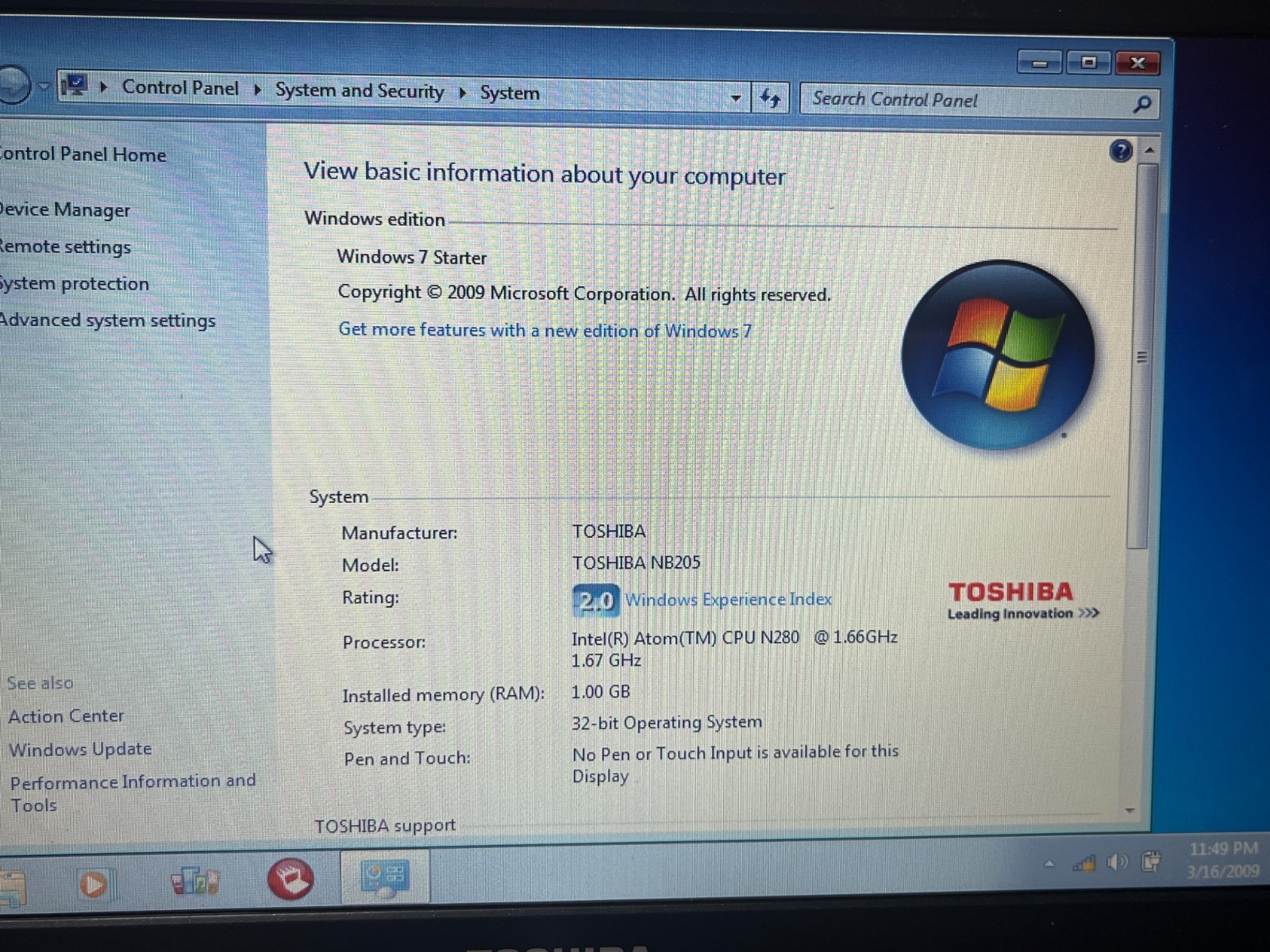1270x952 pixels.
Task: Open the recent pages dropdown arrow
Action: pyautogui.click(x=44, y=85)
